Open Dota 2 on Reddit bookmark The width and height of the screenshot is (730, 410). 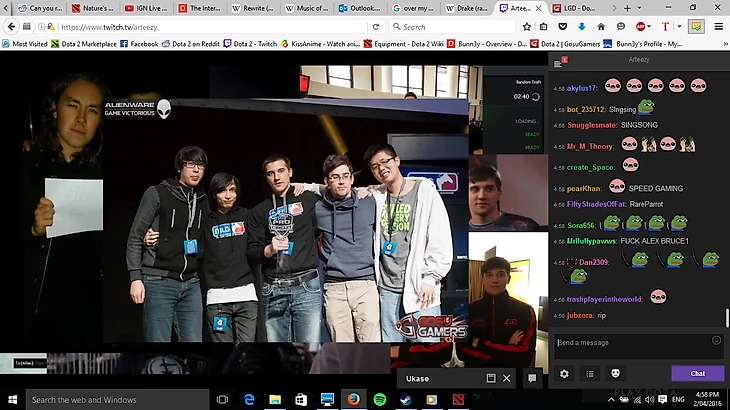190,44
